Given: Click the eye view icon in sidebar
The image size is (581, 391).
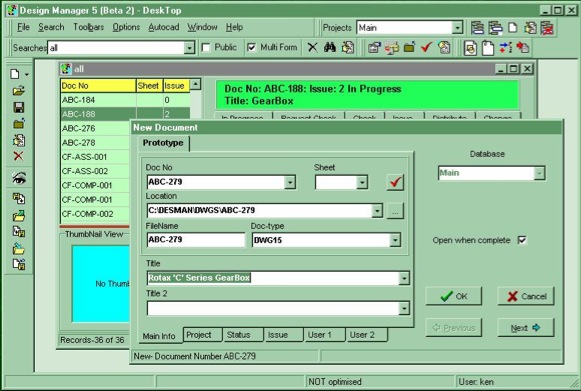Looking at the screenshot, I should tap(19, 178).
